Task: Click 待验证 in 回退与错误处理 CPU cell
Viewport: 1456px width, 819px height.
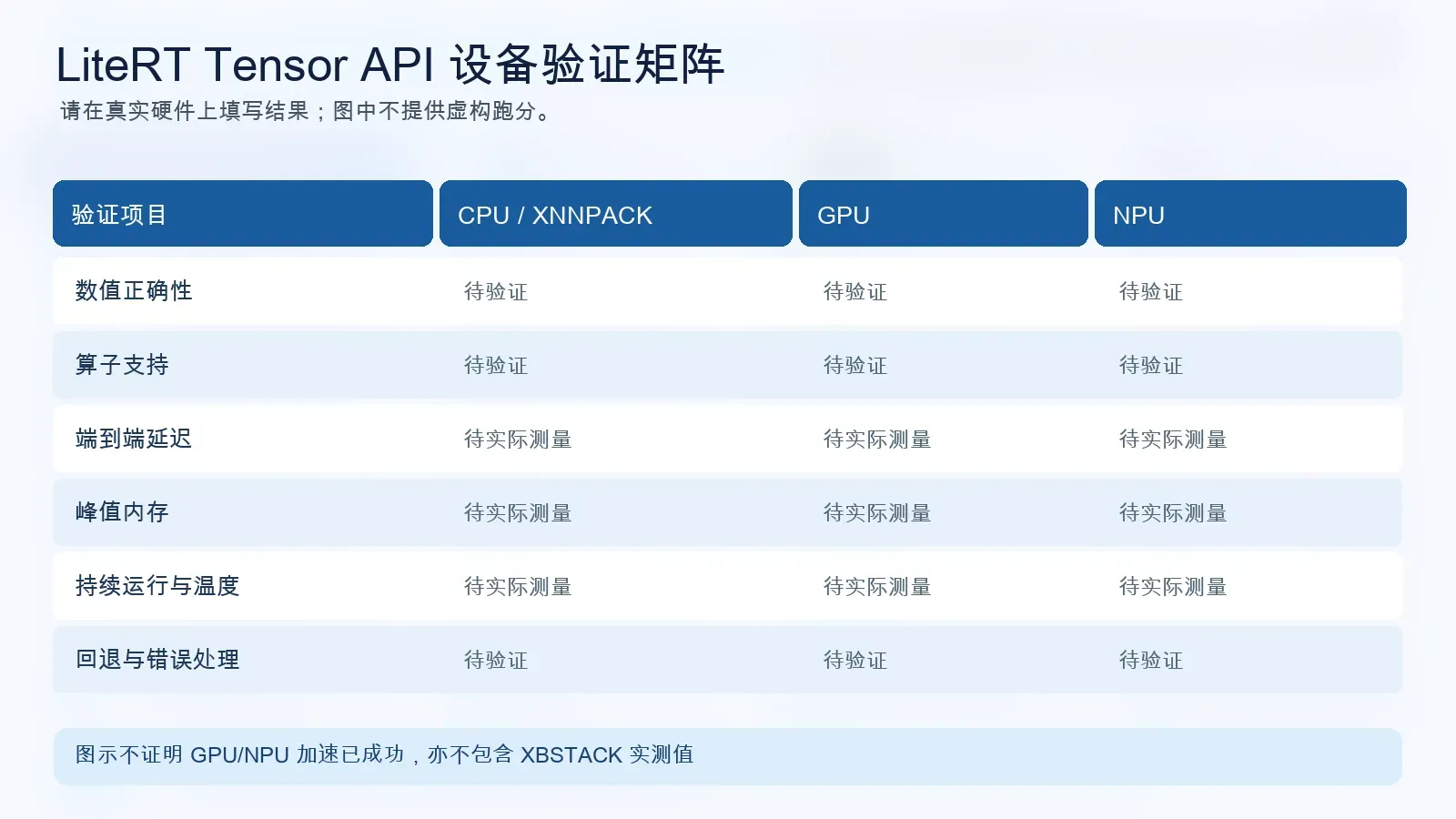Action: pyautogui.click(x=496, y=661)
